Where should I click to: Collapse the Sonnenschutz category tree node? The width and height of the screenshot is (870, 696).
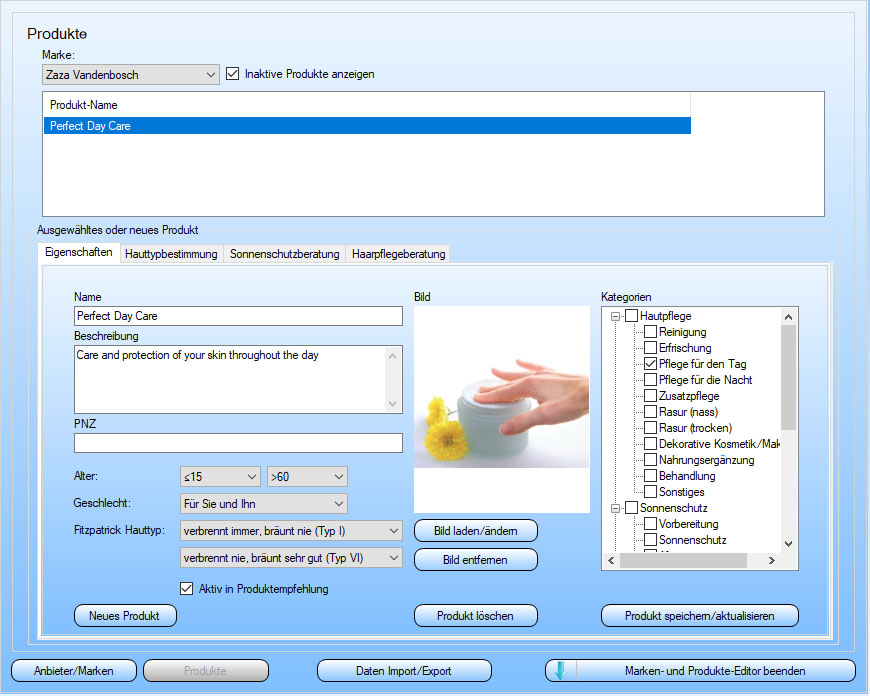(x=615, y=508)
